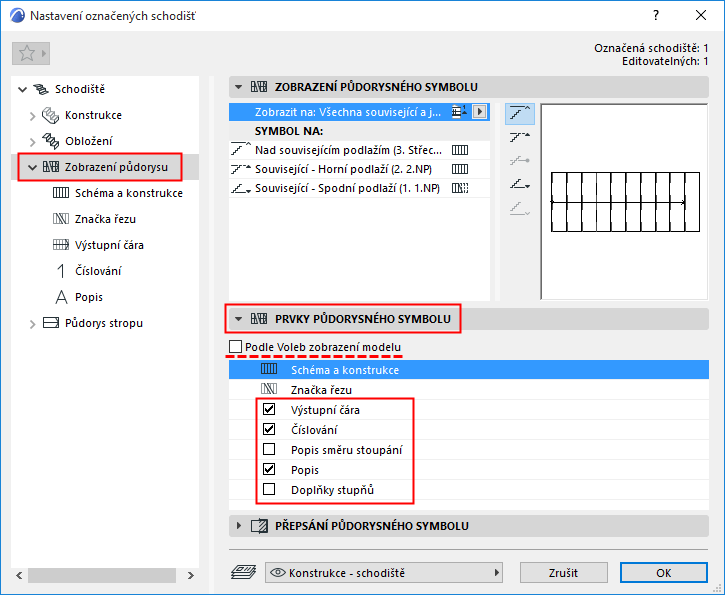Open Značka řezu tree page
The height and width of the screenshot is (595, 725).
pos(105,219)
